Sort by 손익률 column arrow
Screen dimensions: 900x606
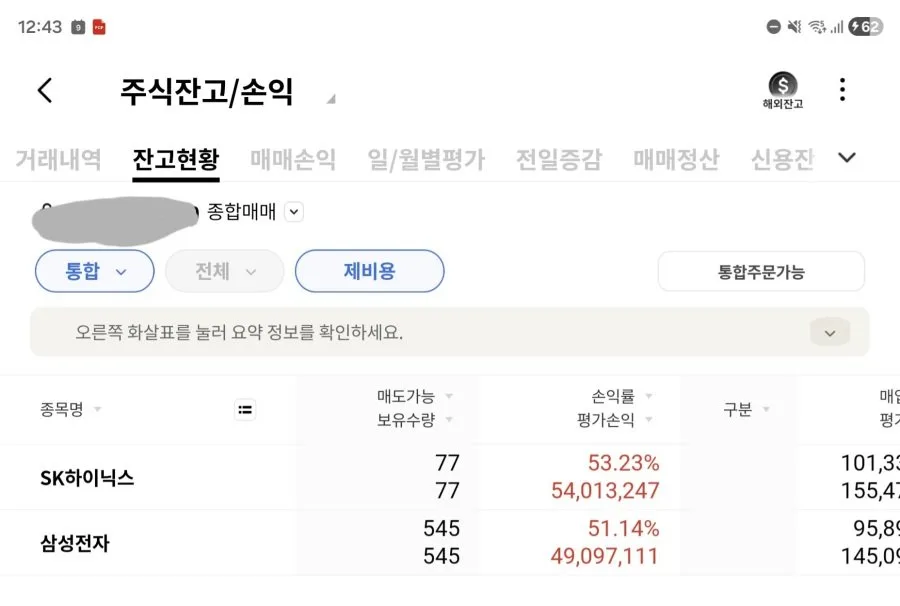tap(649, 396)
